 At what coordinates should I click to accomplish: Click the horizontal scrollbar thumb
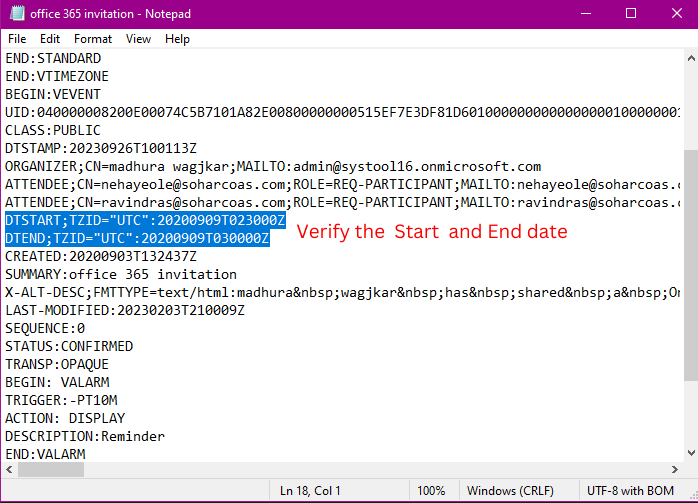51,469
